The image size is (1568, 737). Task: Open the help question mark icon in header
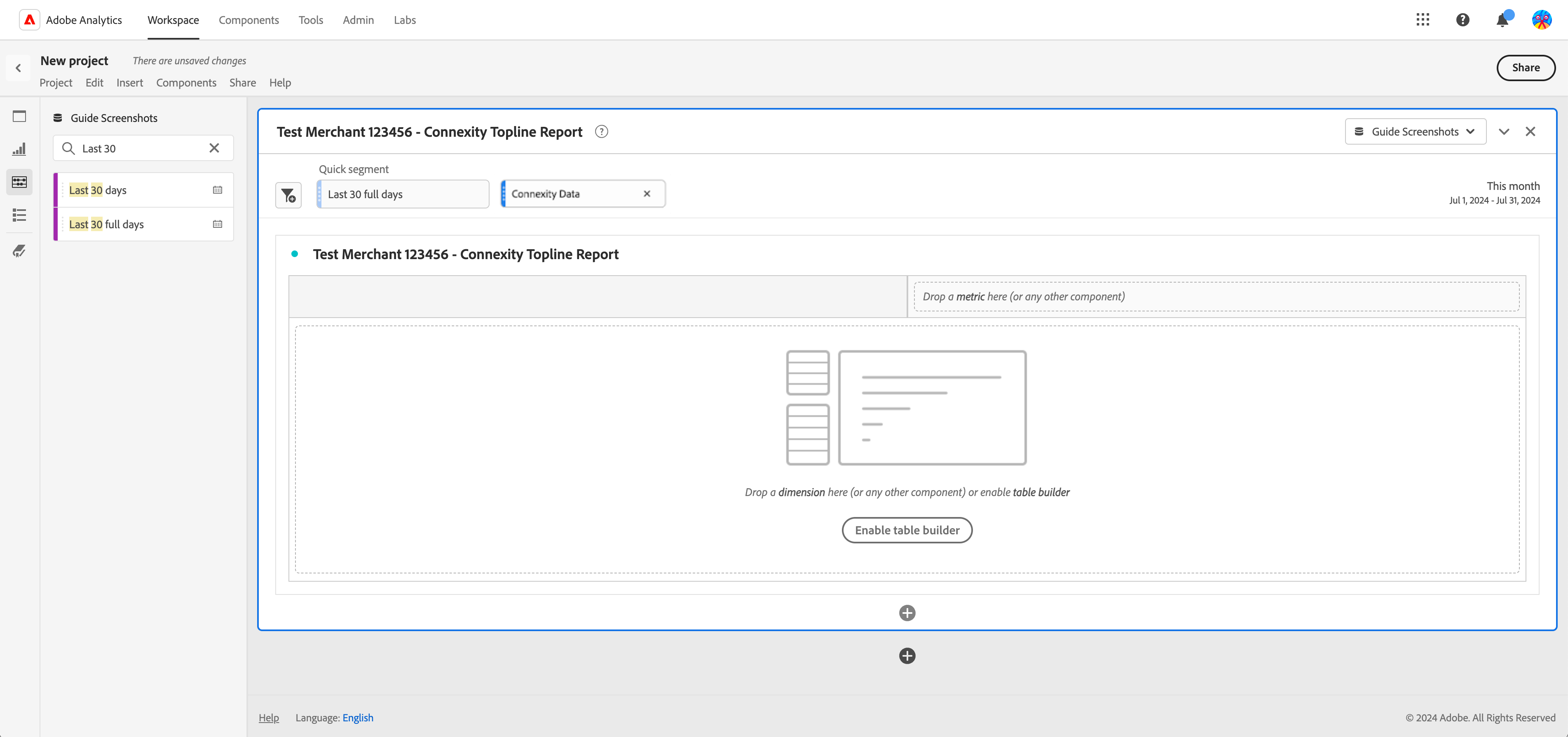[1463, 19]
